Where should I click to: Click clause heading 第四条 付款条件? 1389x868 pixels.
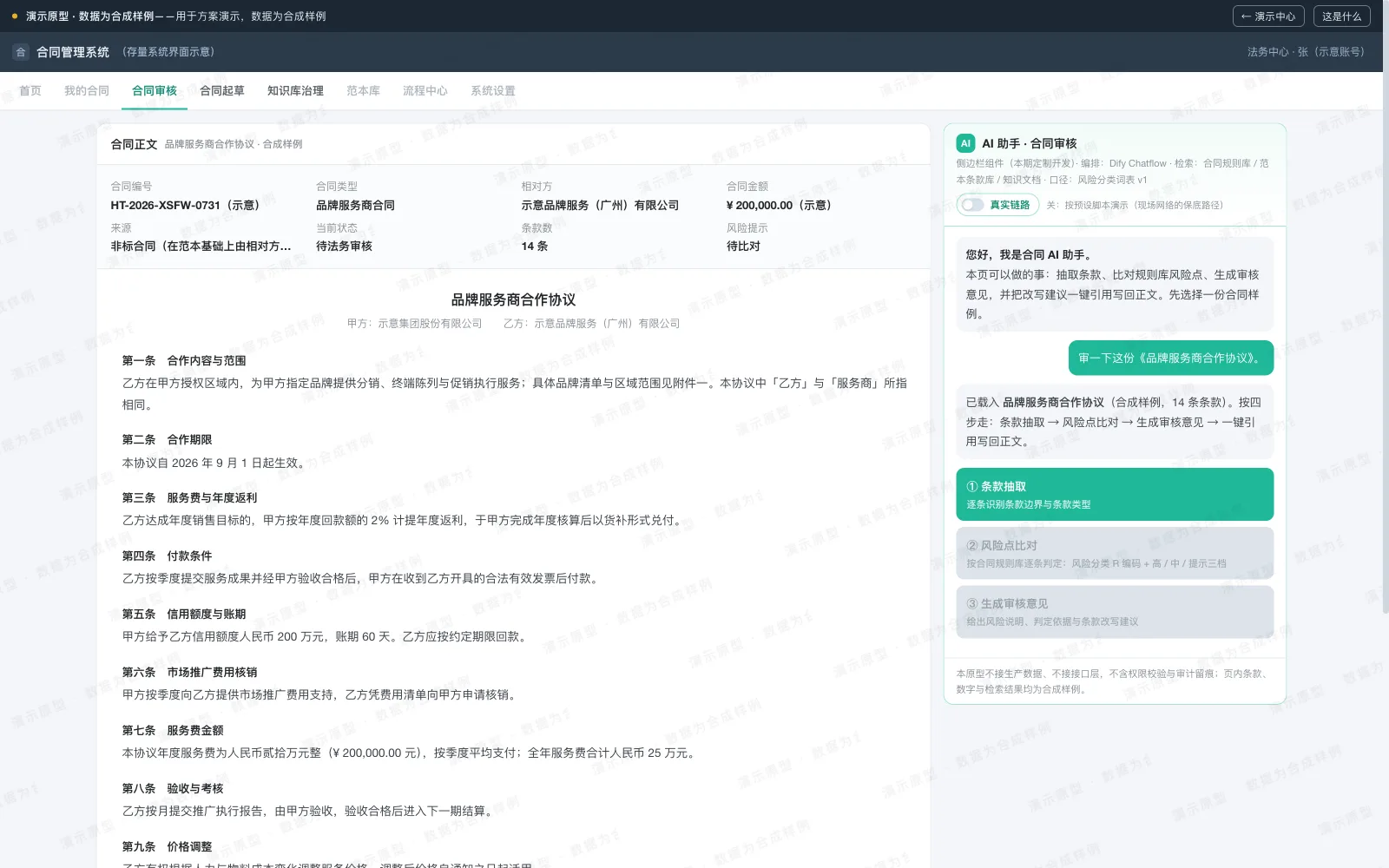pyautogui.click(x=167, y=556)
